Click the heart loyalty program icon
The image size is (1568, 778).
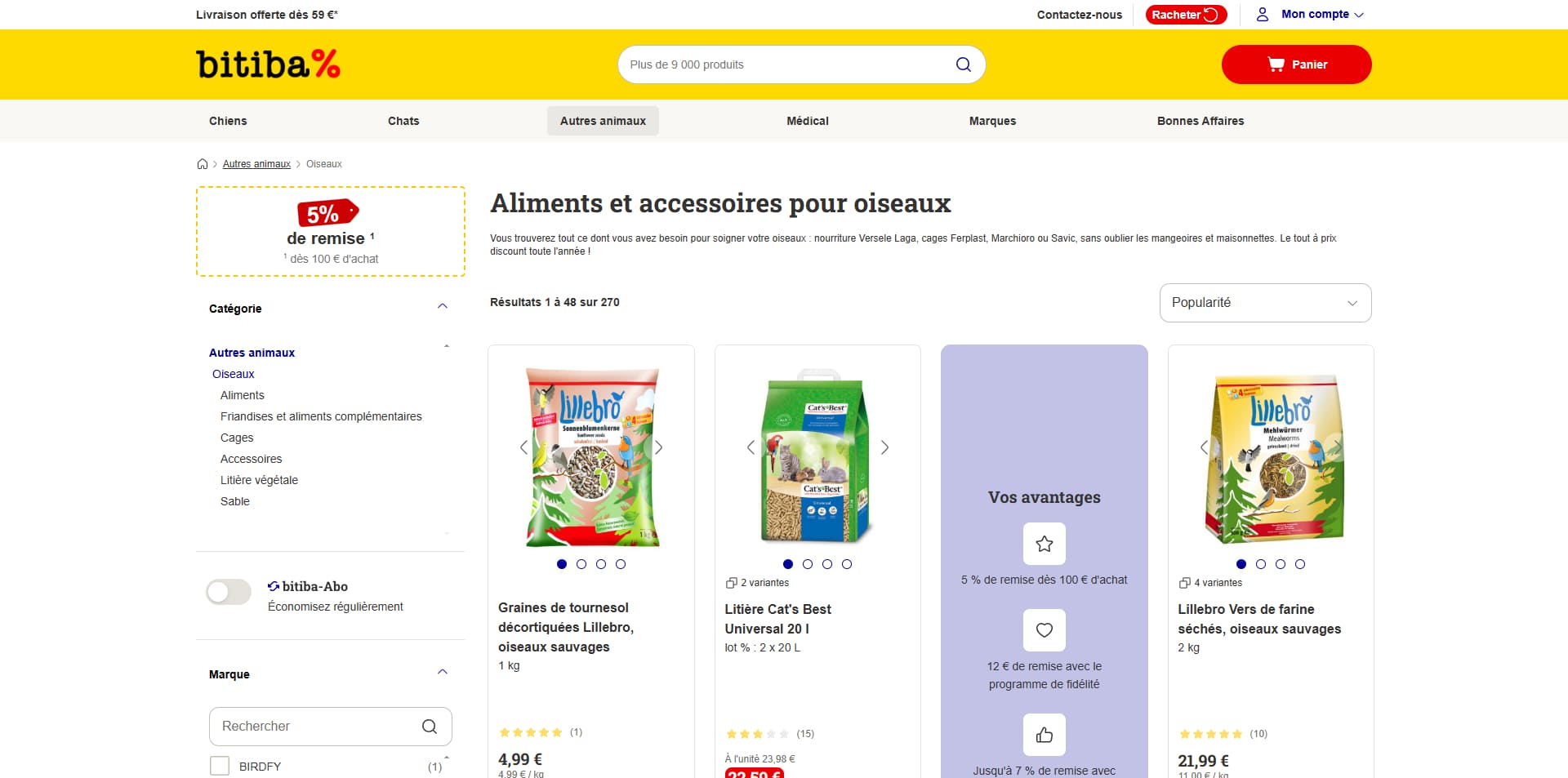click(x=1045, y=630)
